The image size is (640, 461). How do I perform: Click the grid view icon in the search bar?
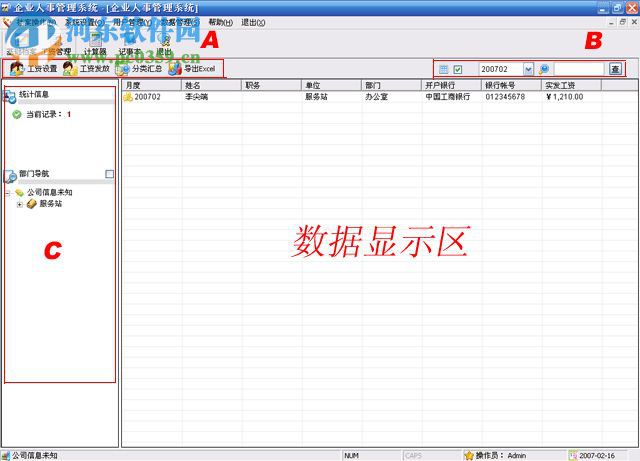[x=444, y=69]
